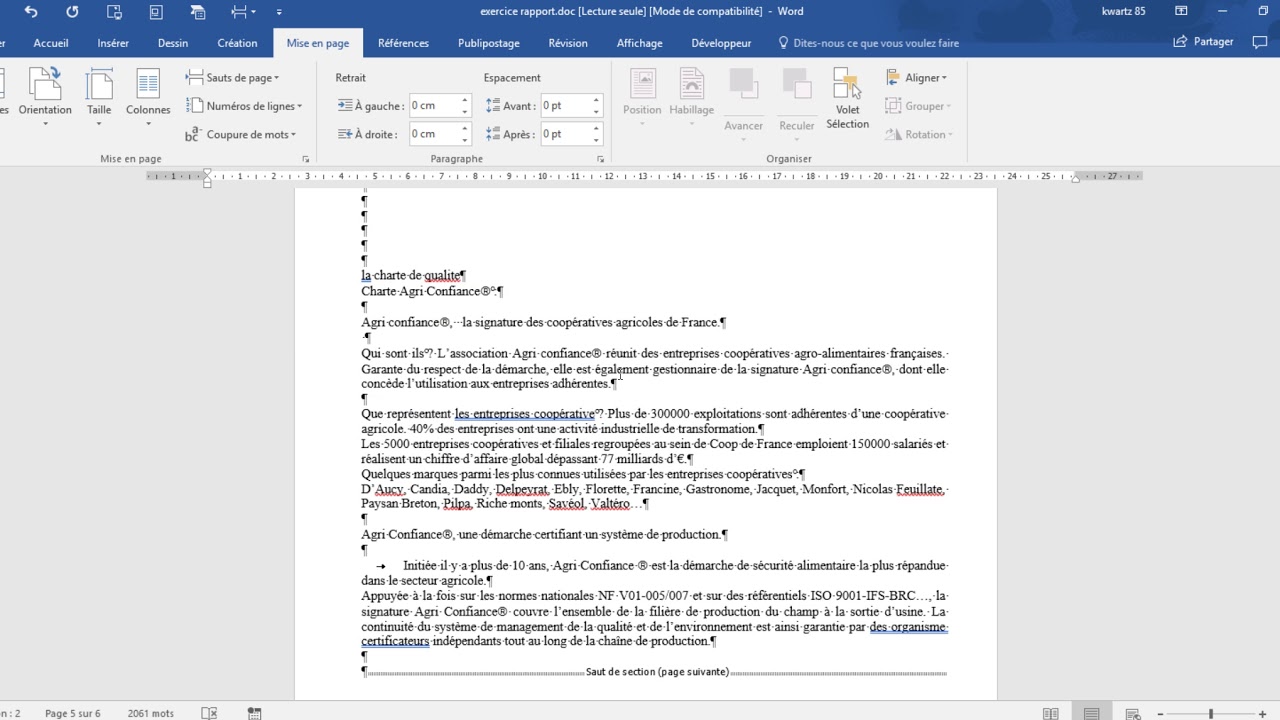Switch to the Références tab
The width and height of the screenshot is (1280, 720).
tap(403, 43)
